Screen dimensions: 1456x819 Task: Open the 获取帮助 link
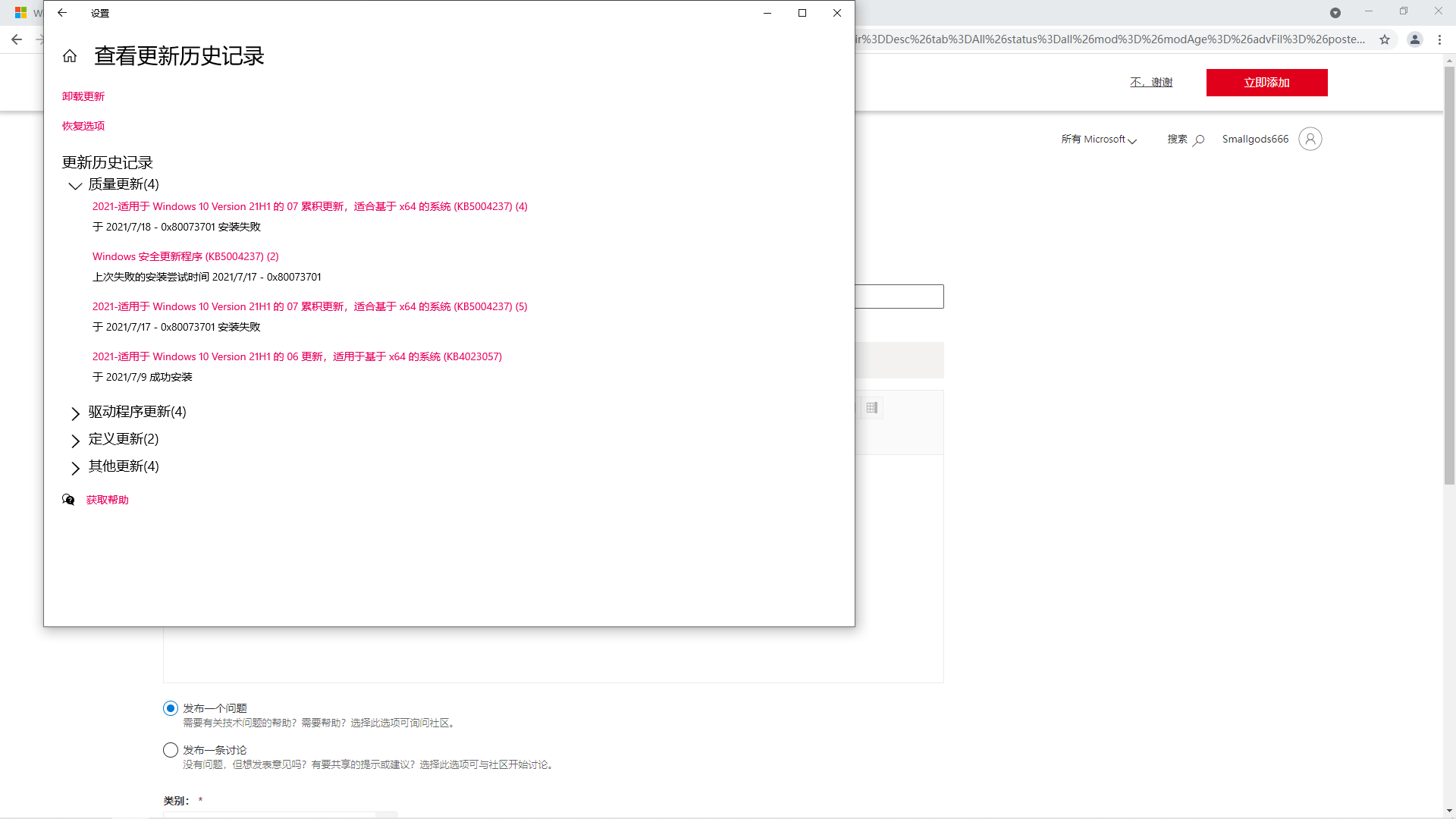click(x=108, y=500)
